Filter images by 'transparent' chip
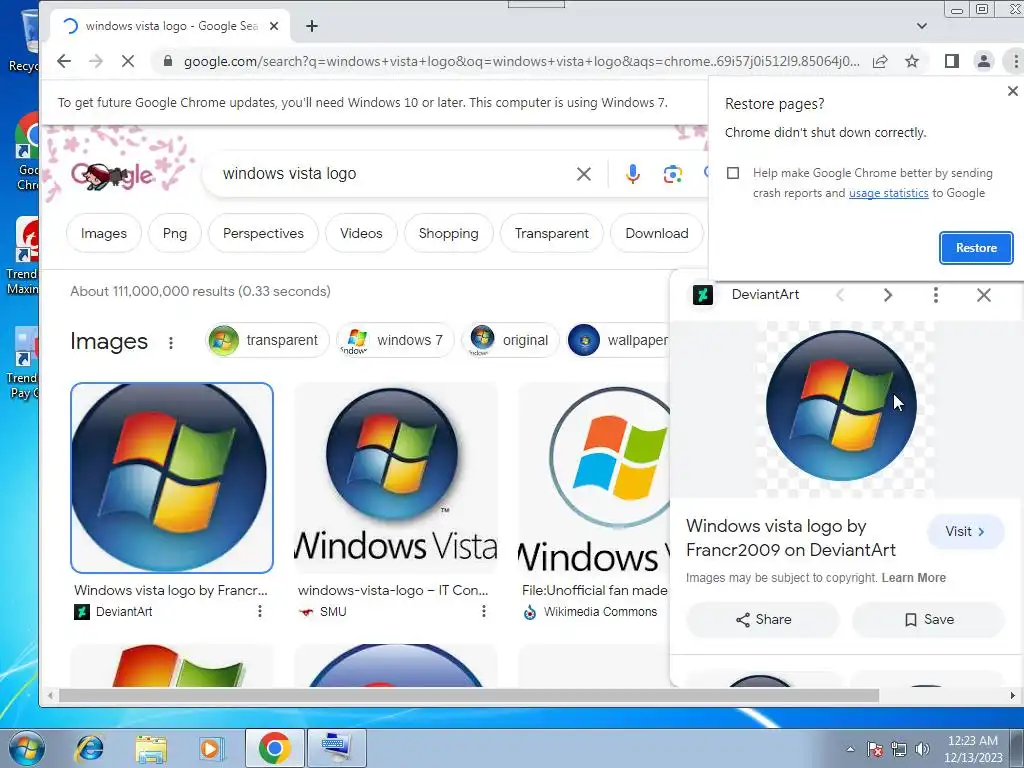 pyautogui.click(x=267, y=340)
